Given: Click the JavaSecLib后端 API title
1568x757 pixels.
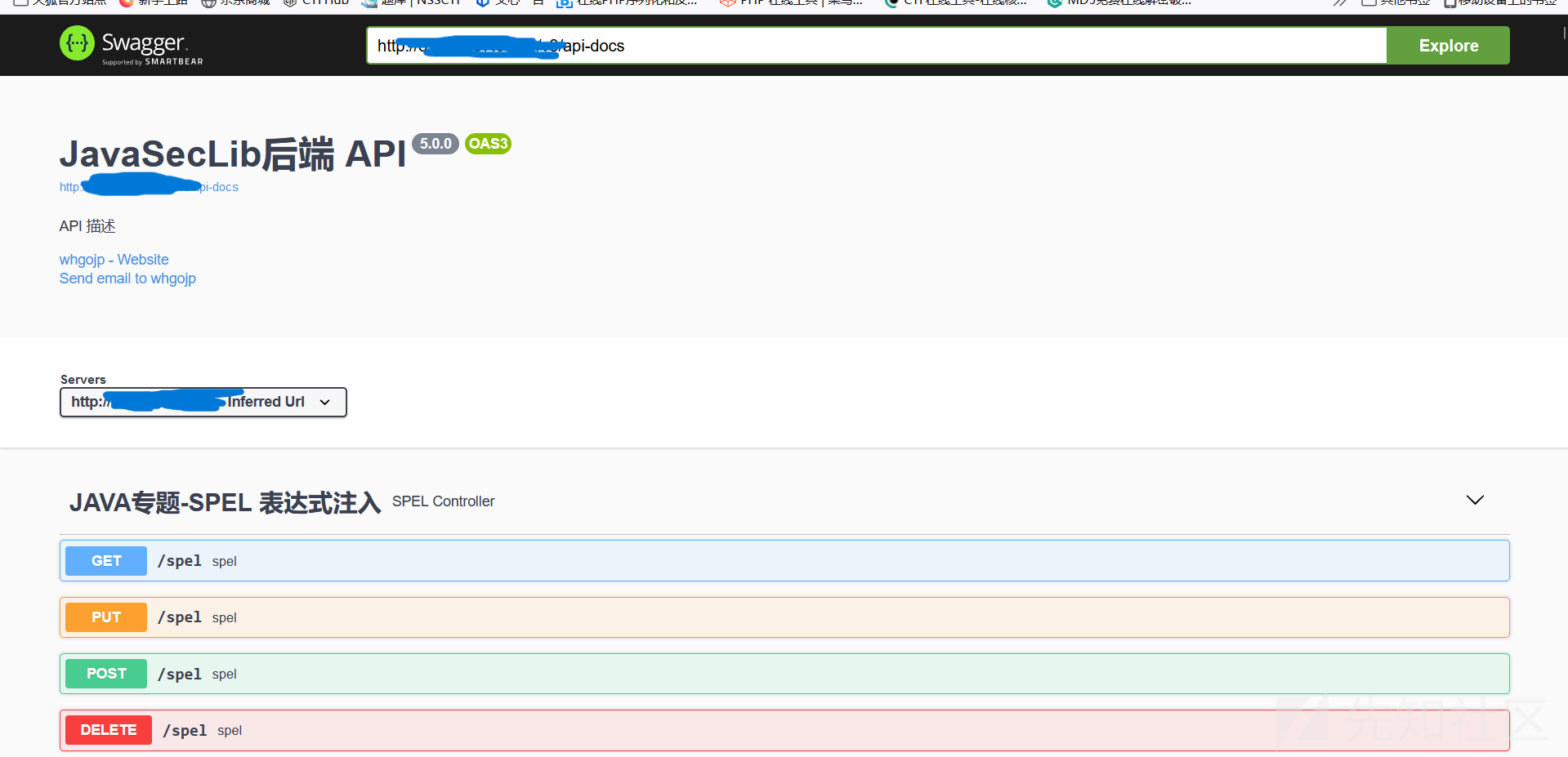Looking at the screenshot, I should pos(233,154).
